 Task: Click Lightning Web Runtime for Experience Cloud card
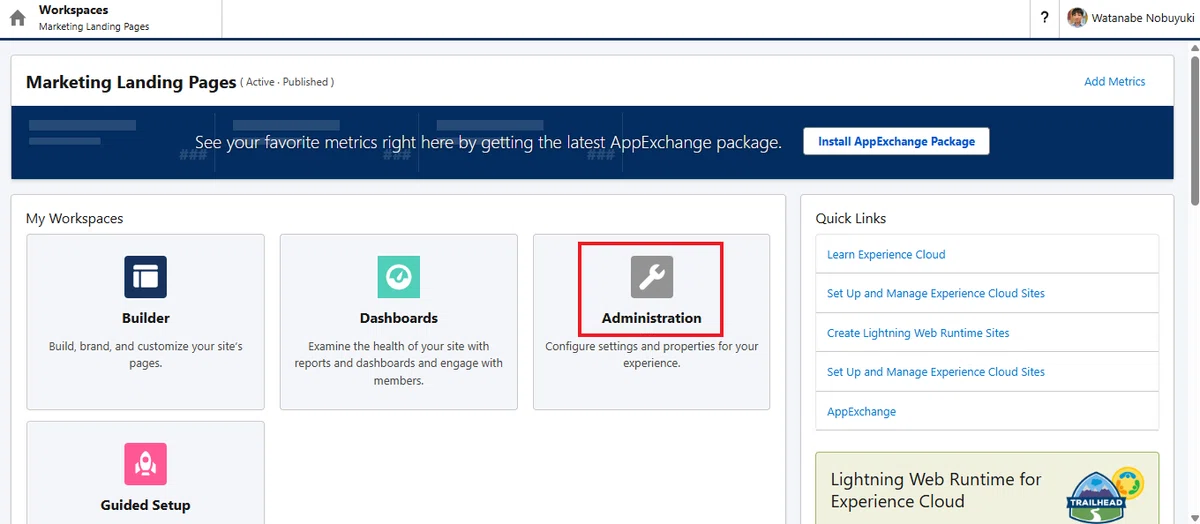(987, 488)
